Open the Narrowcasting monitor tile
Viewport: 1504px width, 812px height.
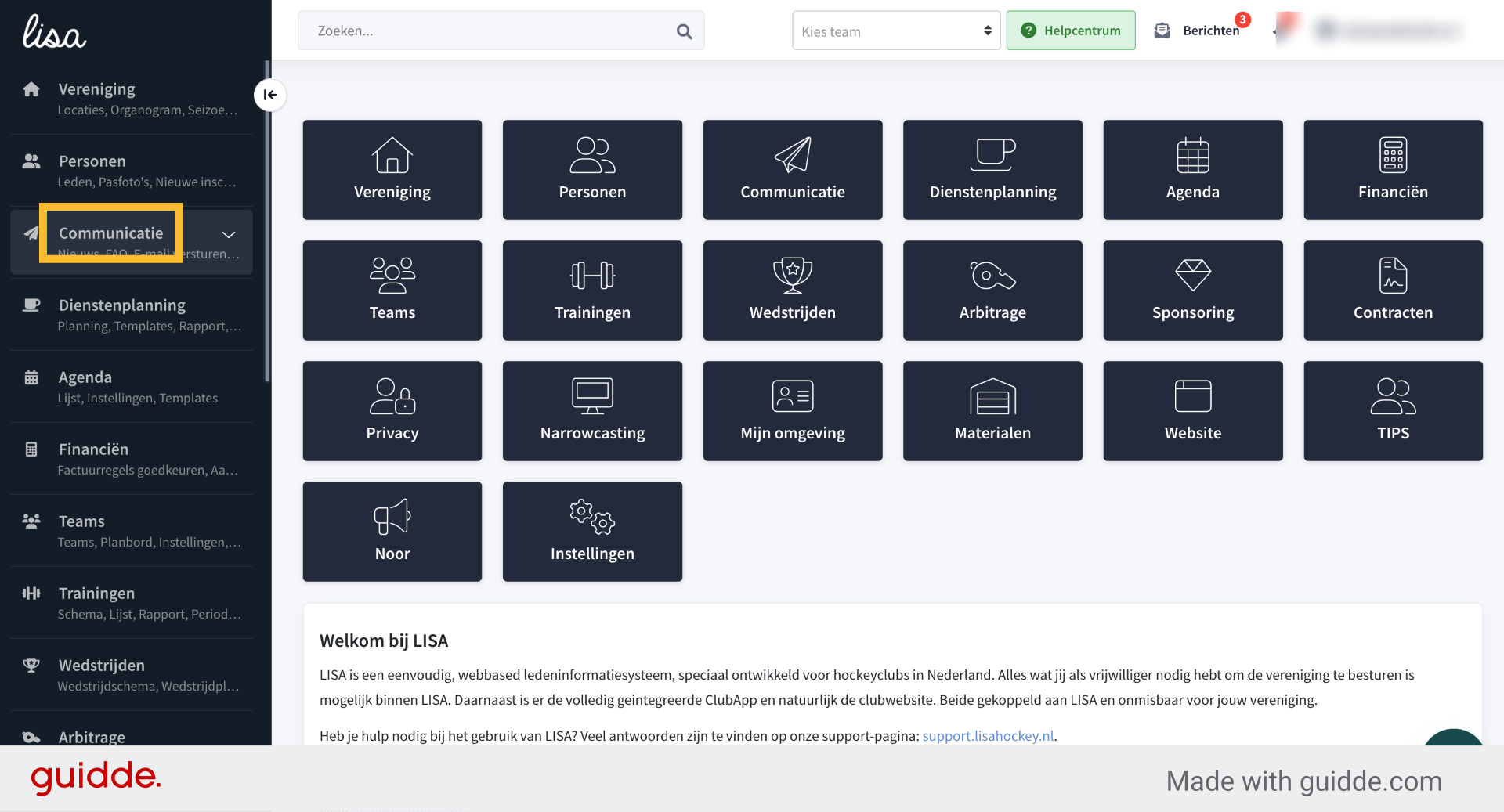pos(592,411)
